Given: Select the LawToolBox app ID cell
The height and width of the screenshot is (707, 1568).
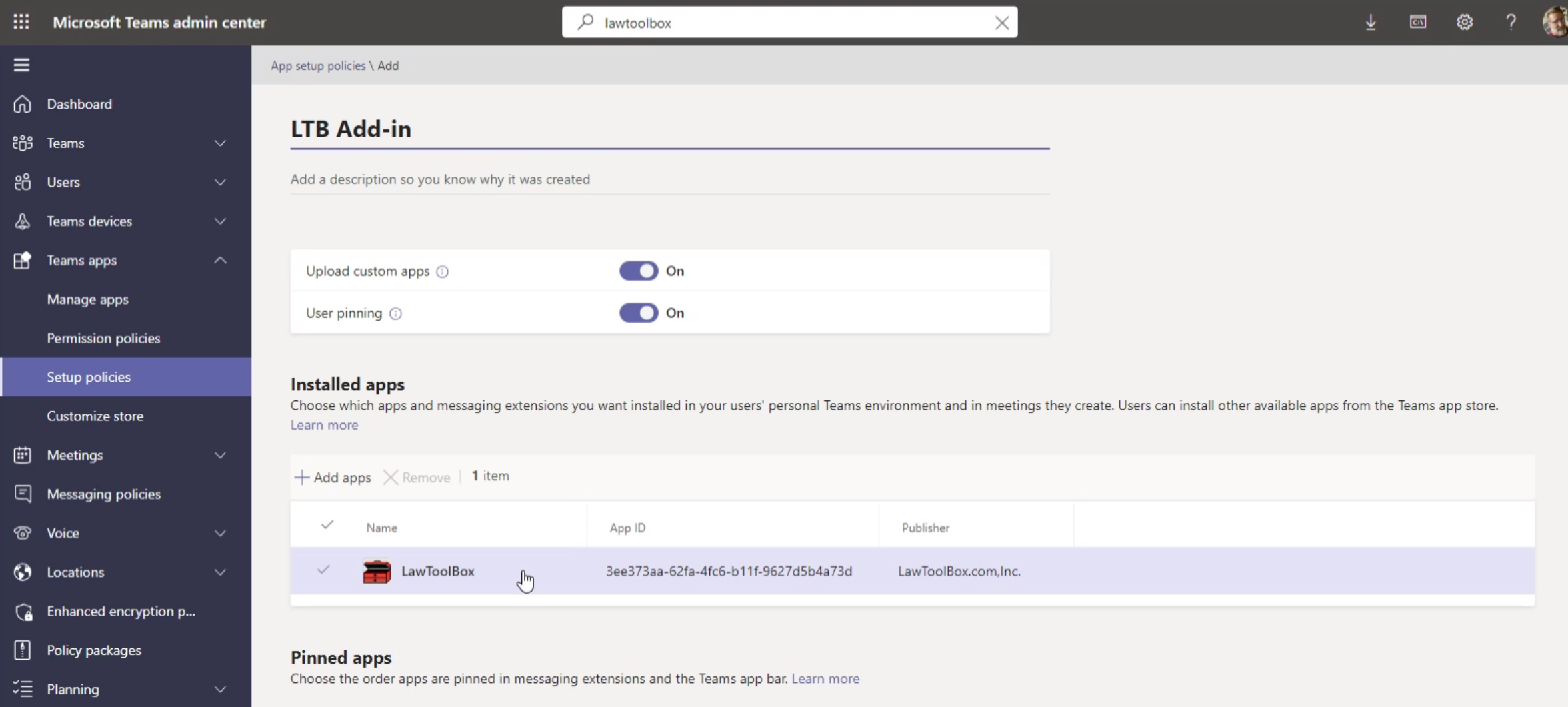Looking at the screenshot, I should tap(729, 571).
